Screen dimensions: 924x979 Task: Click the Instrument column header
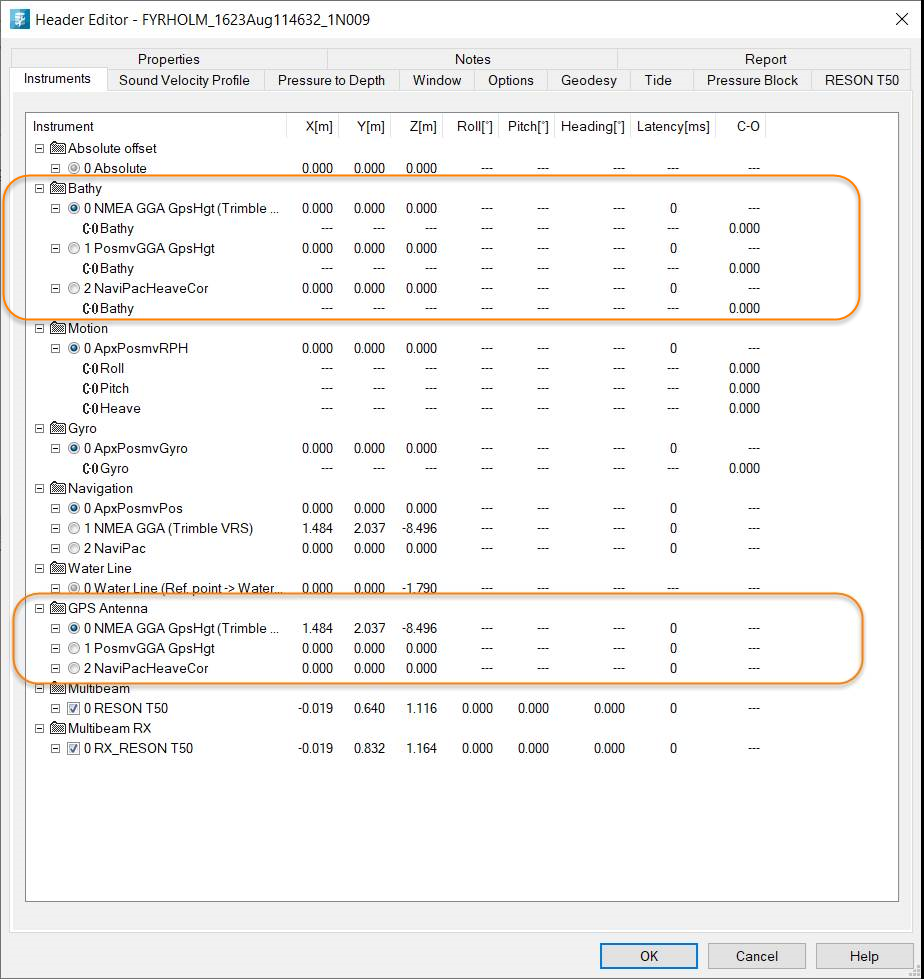point(156,126)
